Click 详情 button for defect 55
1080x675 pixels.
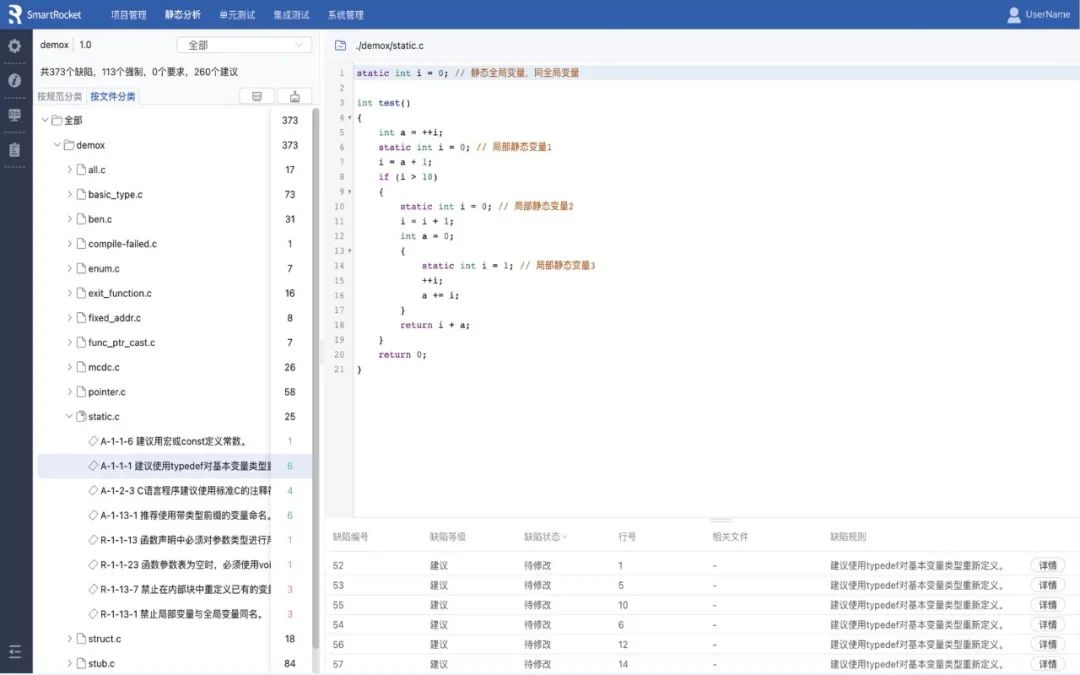[x=1047, y=605]
